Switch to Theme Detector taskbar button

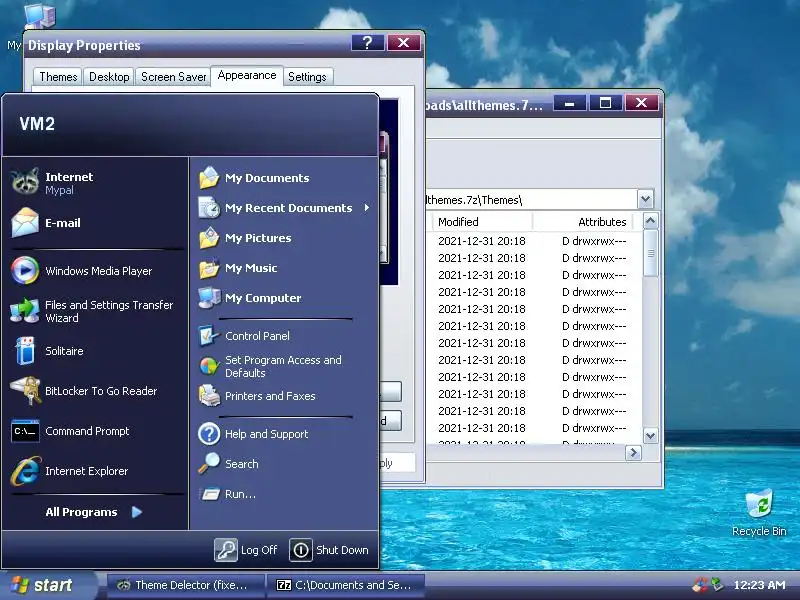click(186, 585)
